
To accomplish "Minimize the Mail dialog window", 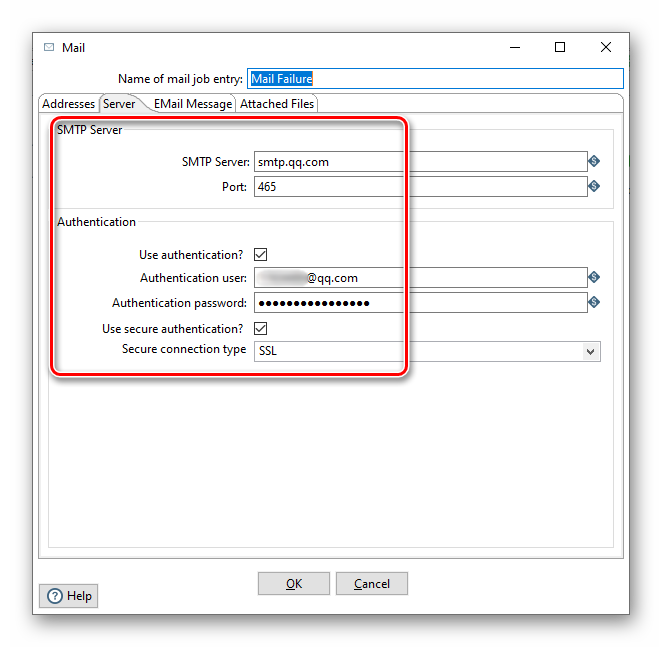I will (515, 47).
